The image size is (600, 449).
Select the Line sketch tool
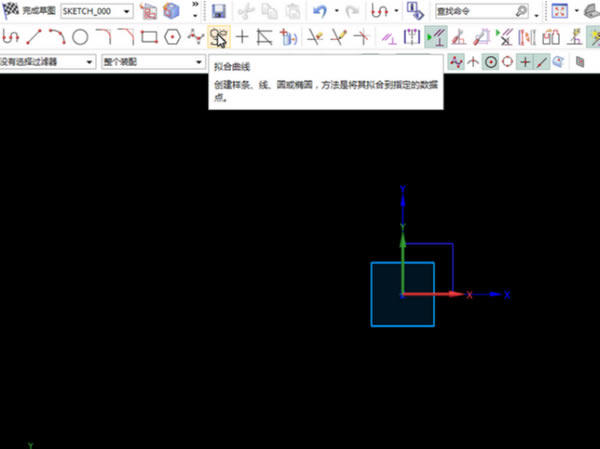tap(34, 37)
